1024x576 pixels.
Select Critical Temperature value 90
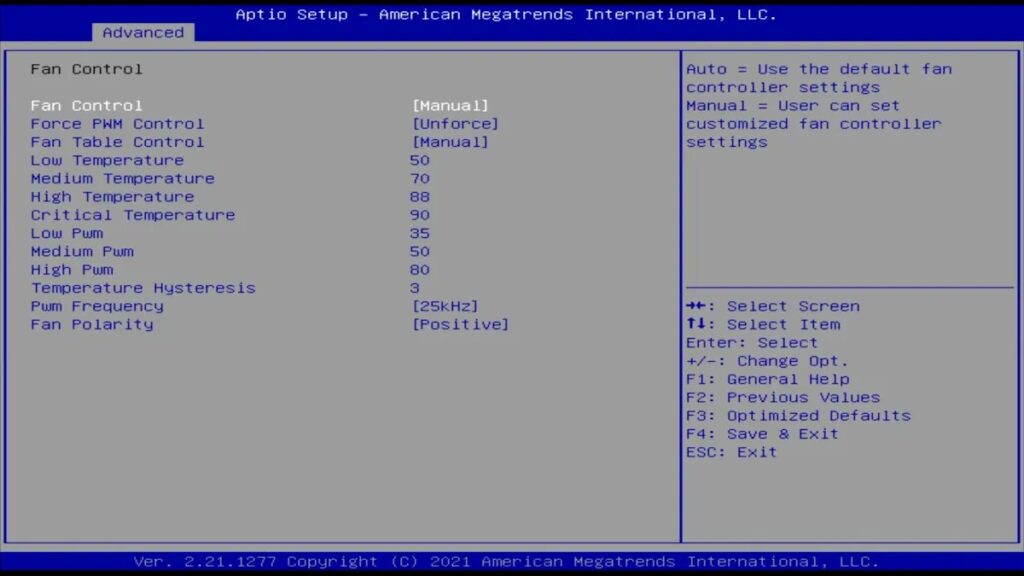tap(420, 215)
